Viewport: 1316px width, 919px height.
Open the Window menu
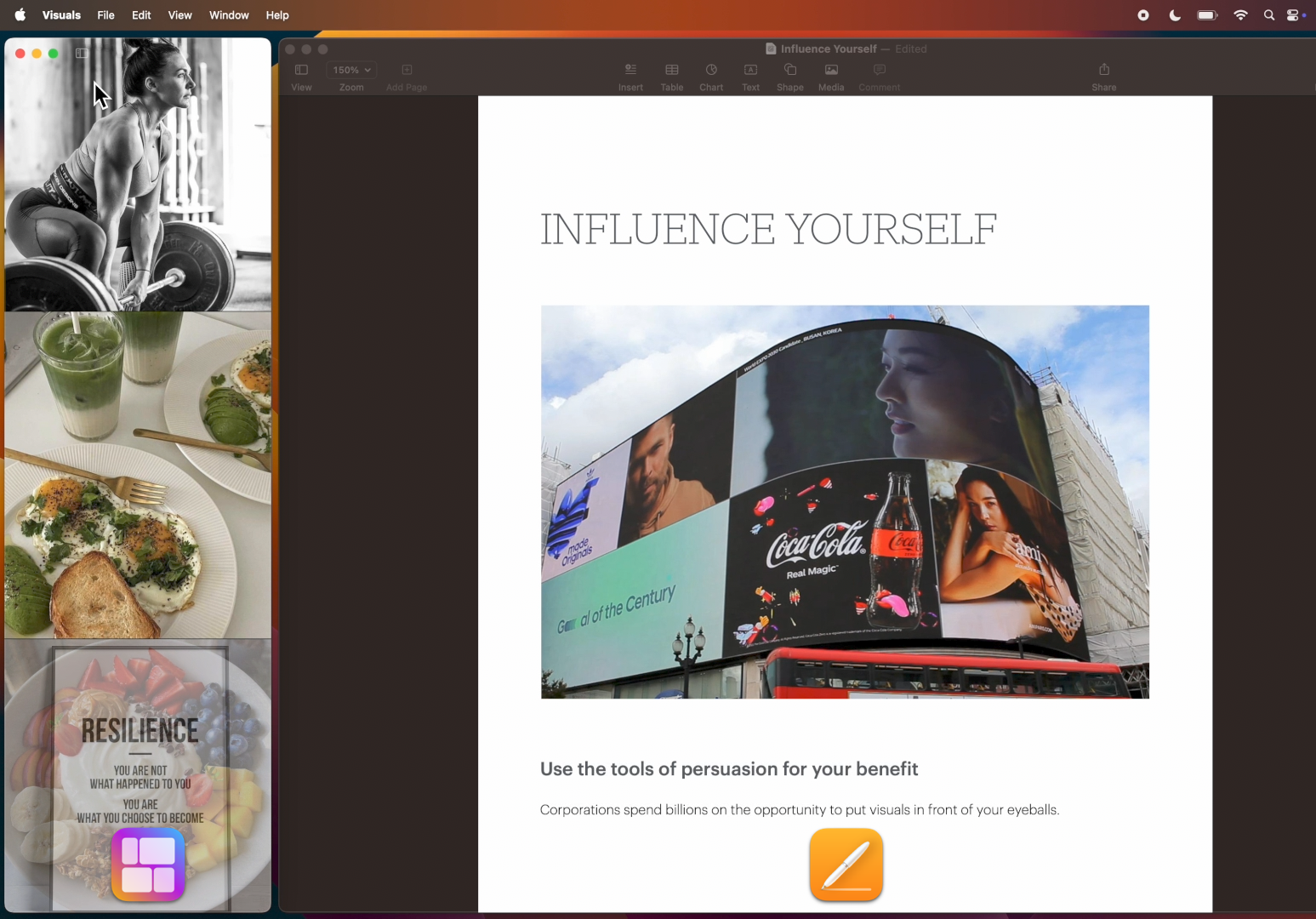pos(229,15)
